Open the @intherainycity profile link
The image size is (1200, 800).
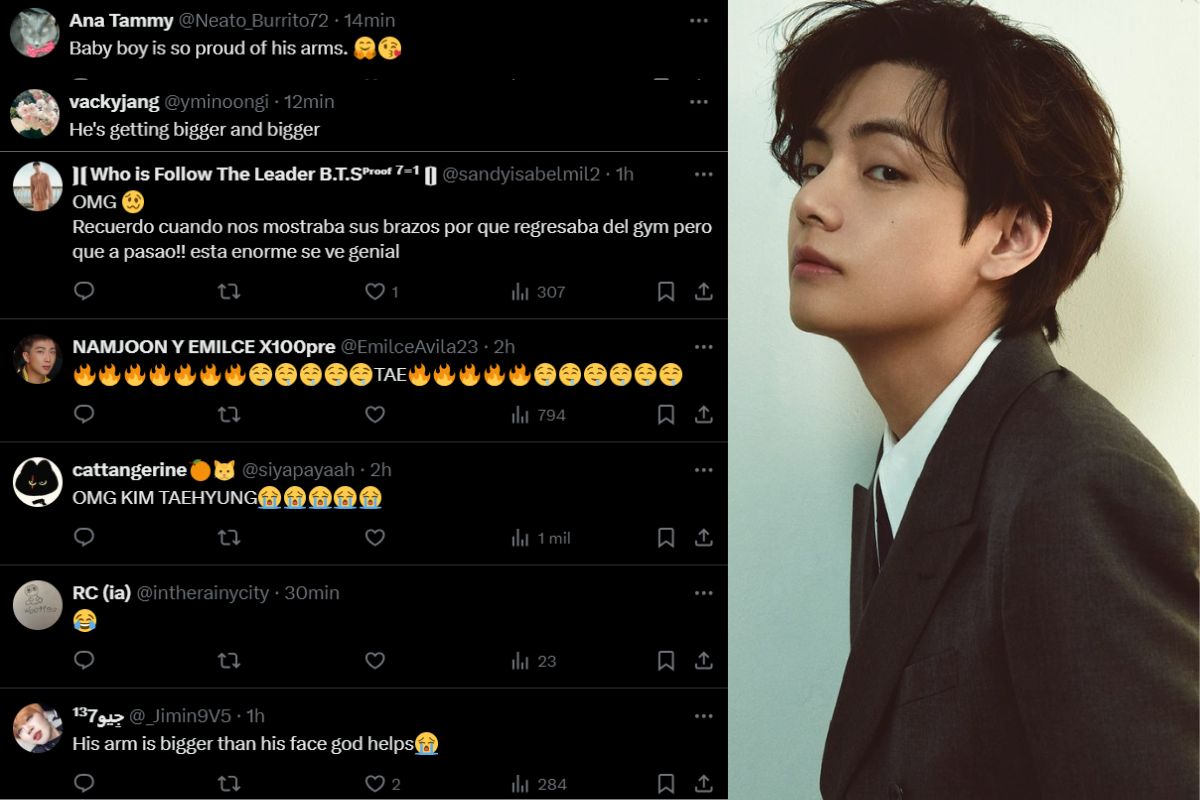click(203, 593)
